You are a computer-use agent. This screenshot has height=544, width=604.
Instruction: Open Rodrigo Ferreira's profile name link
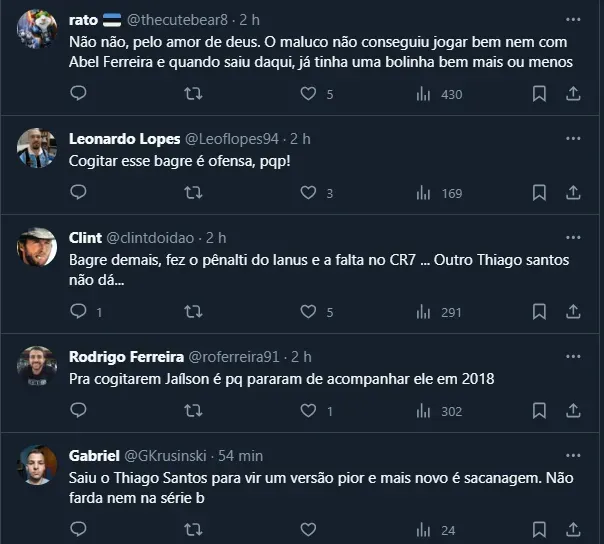tap(124, 357)
